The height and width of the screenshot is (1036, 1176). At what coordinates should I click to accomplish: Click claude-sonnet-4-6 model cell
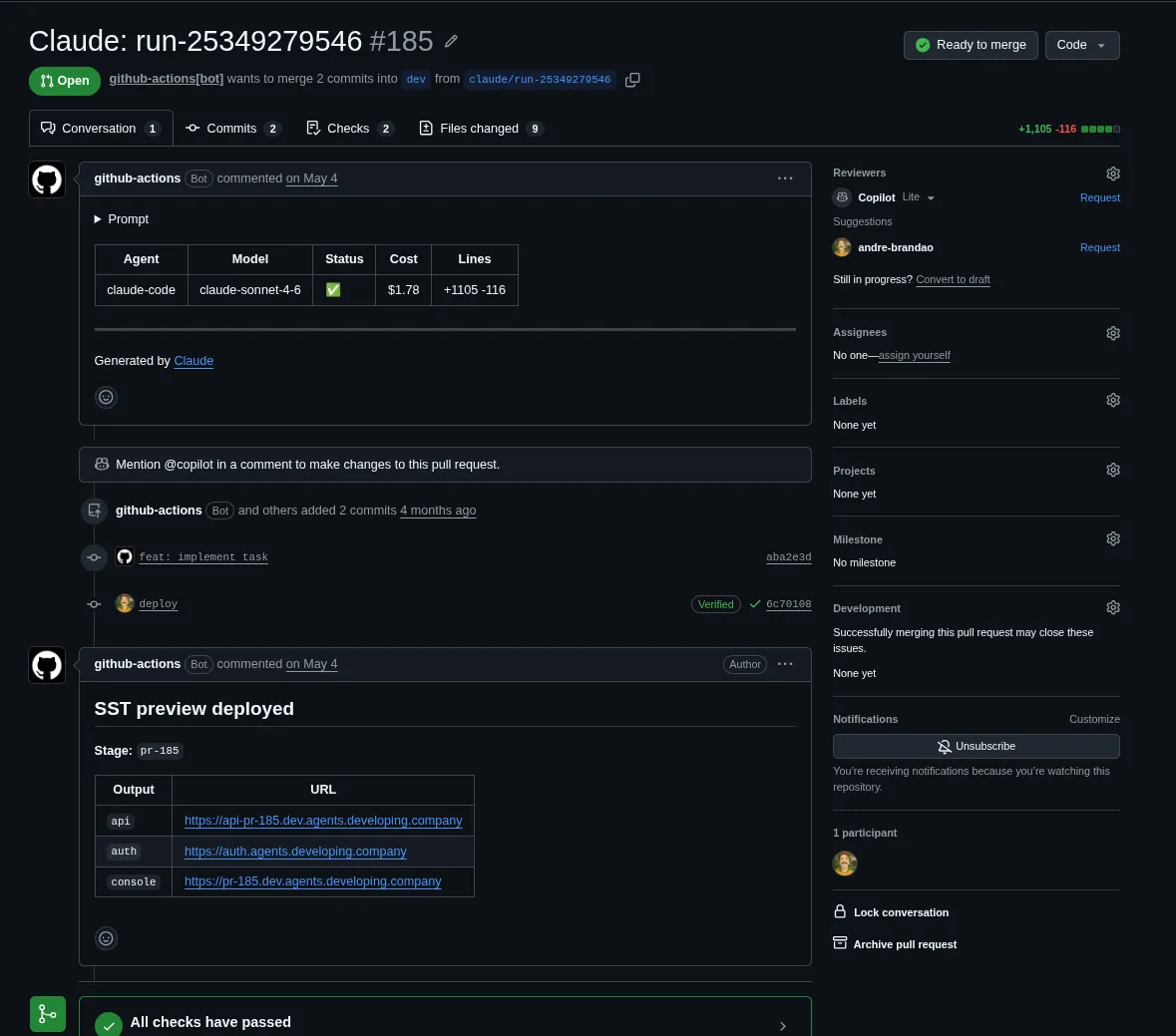coord(249,290)
